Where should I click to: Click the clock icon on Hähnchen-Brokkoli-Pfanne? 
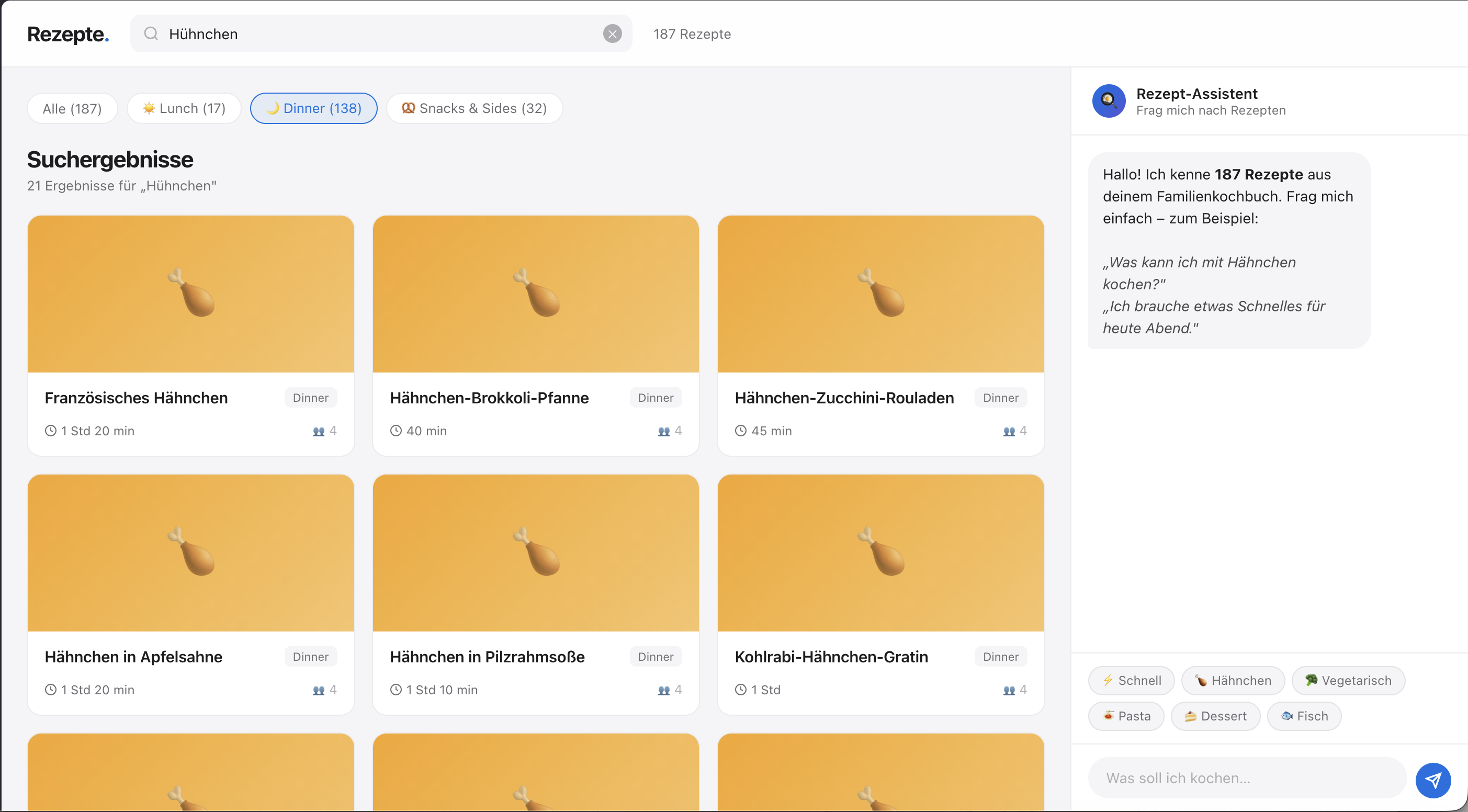[396, 431]
